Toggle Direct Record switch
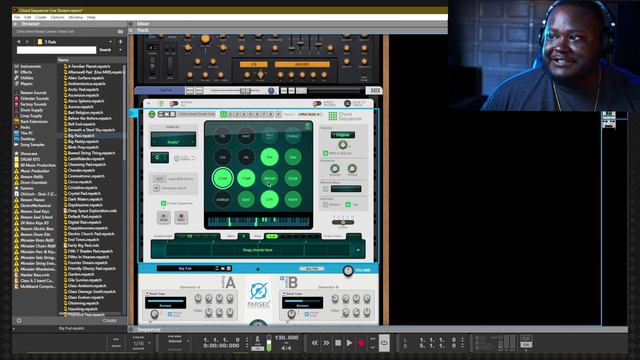This screenshot has width=640, height=360. click(317, 104)
